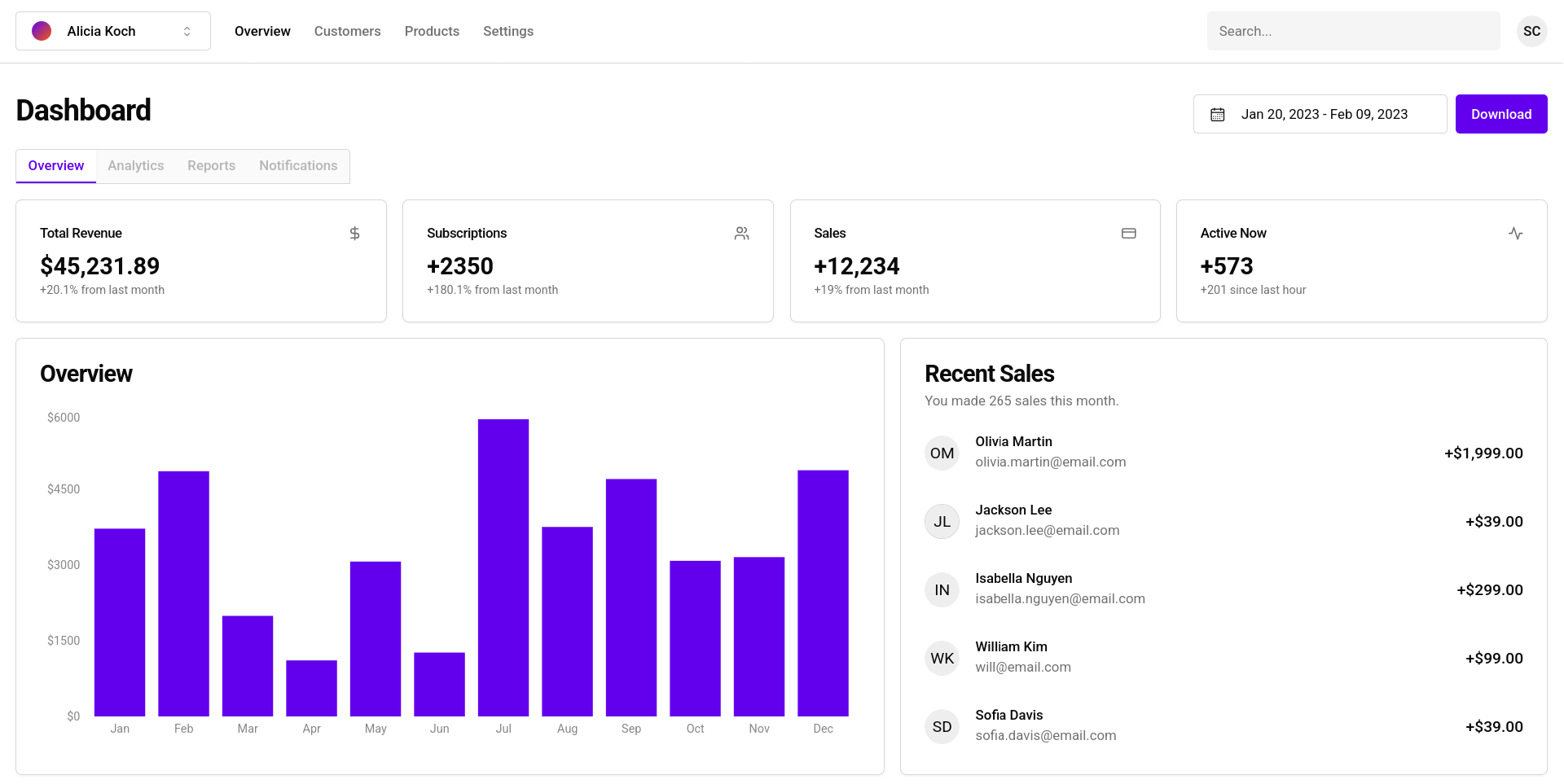Screen dimensions: 1564x784
Task: Click the Sofia Davis name
Action: coord(1008,715)
